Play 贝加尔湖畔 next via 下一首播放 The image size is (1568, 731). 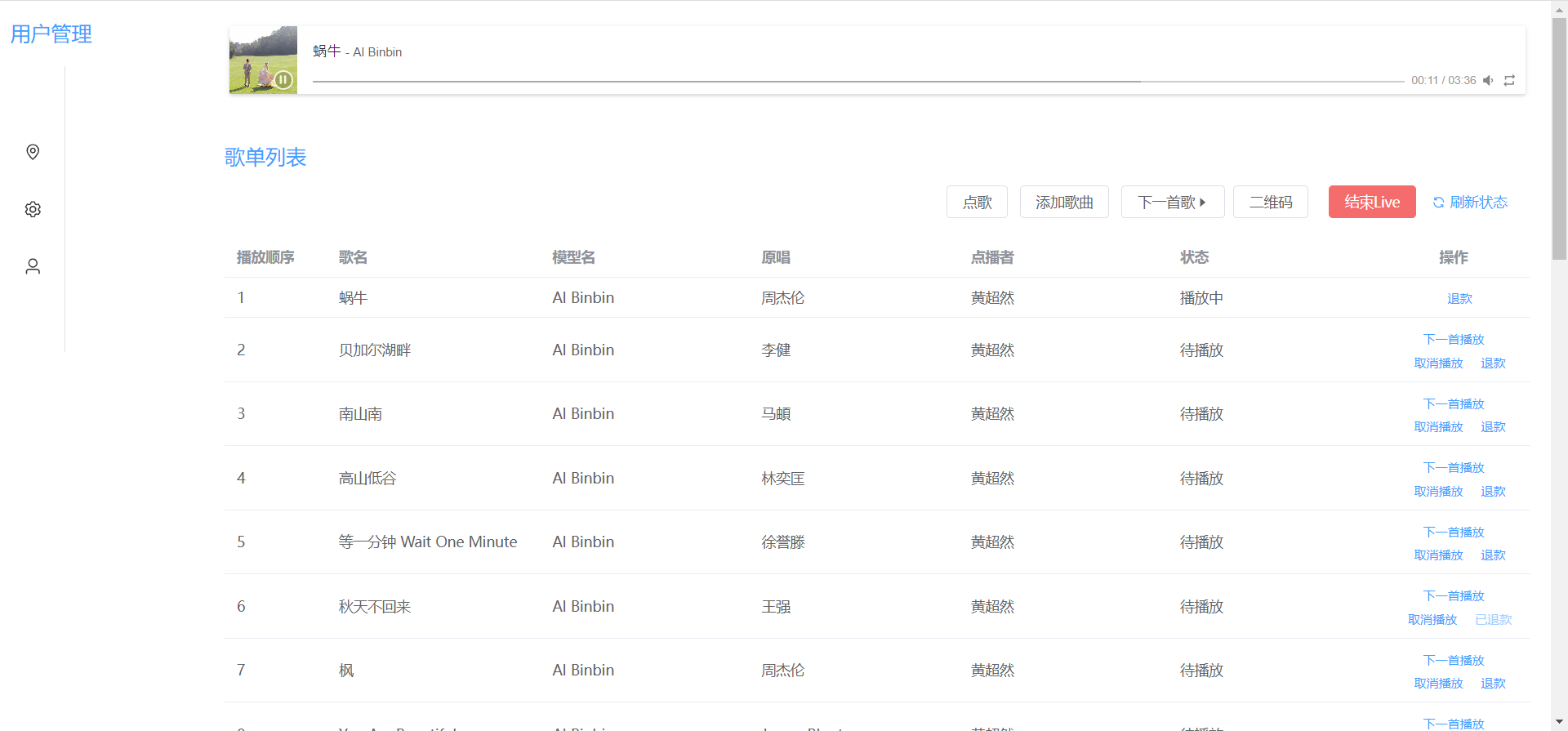coord(1454,339)
